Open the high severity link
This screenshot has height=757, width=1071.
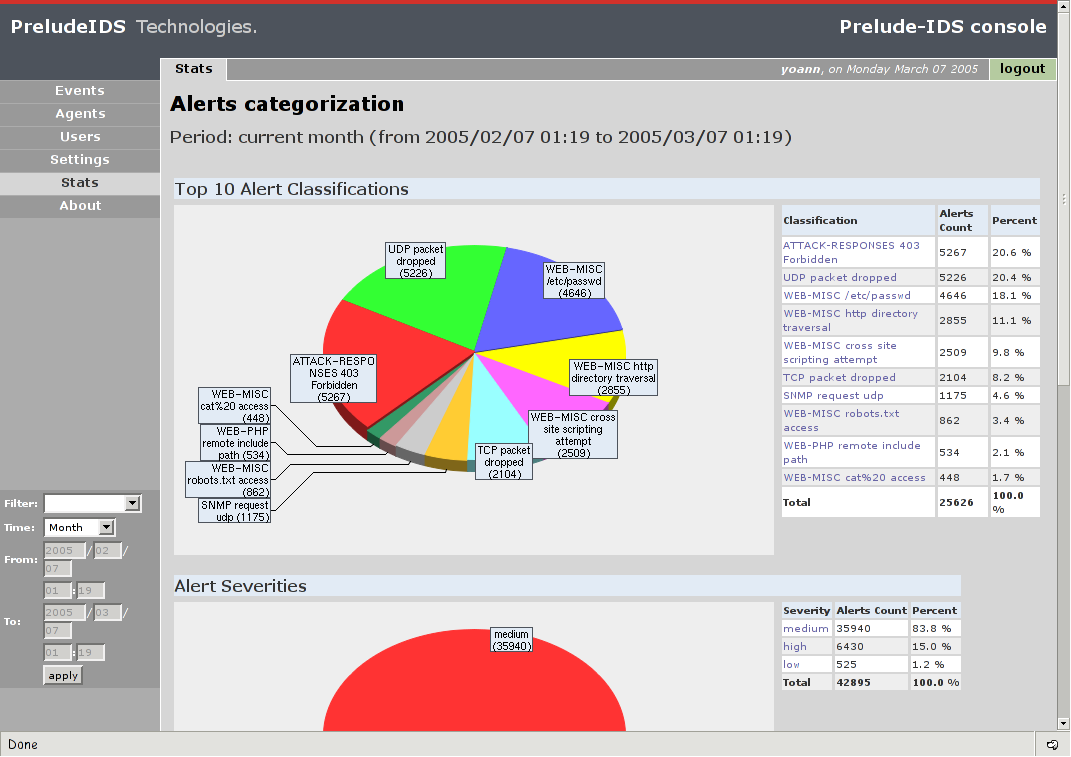point(794,646)
